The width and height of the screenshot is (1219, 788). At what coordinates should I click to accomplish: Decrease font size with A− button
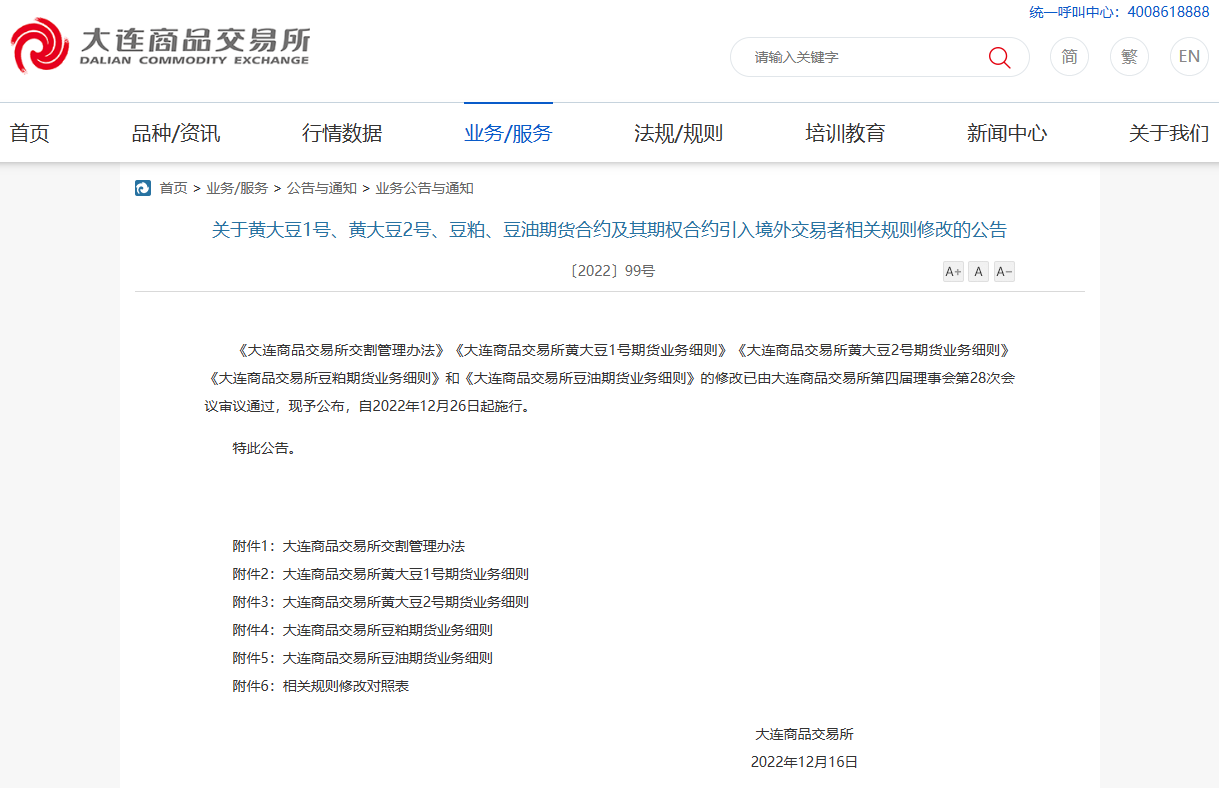[1004, 272]
